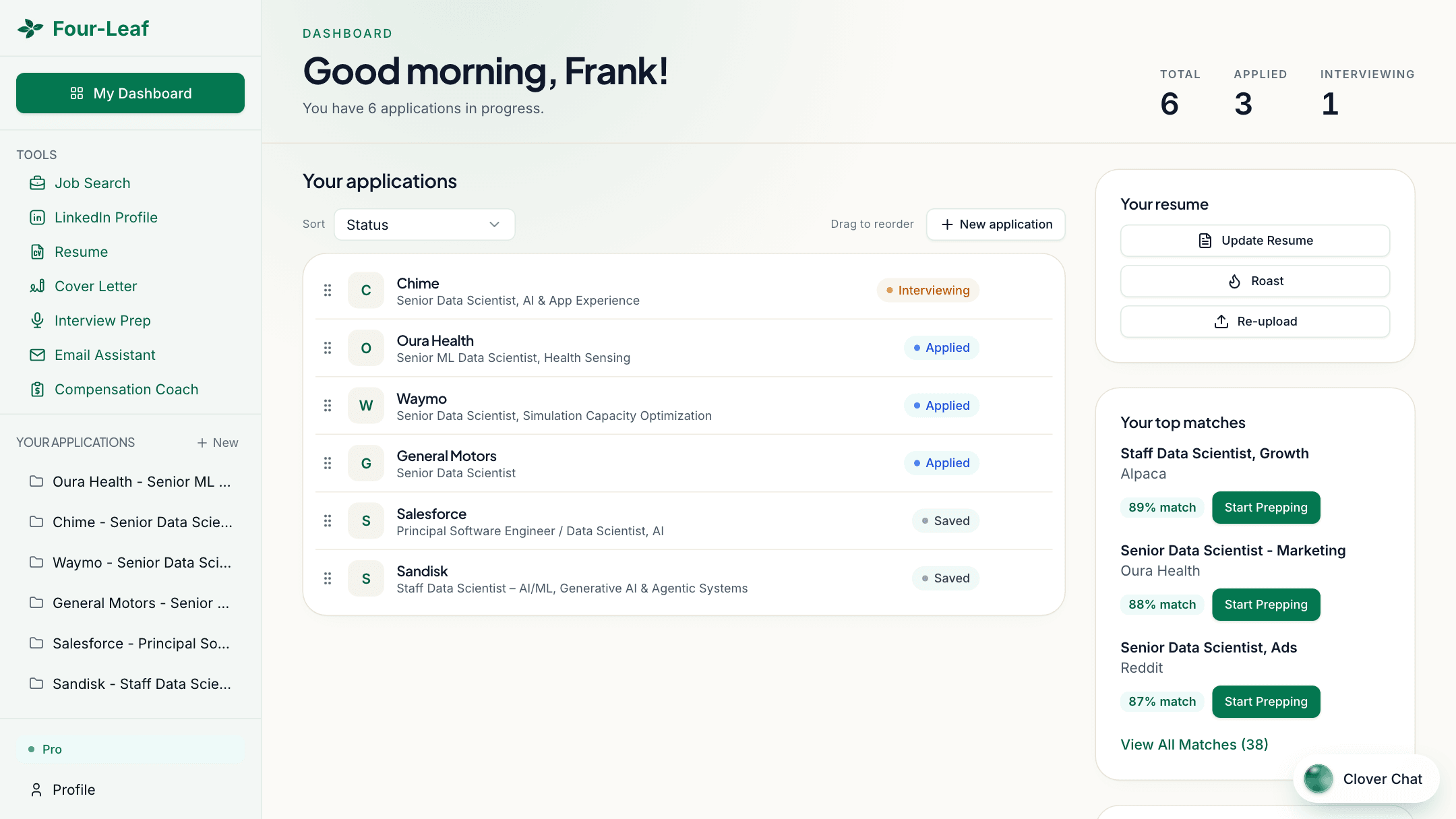Click drag handle on Waymo row

[328, 406]
